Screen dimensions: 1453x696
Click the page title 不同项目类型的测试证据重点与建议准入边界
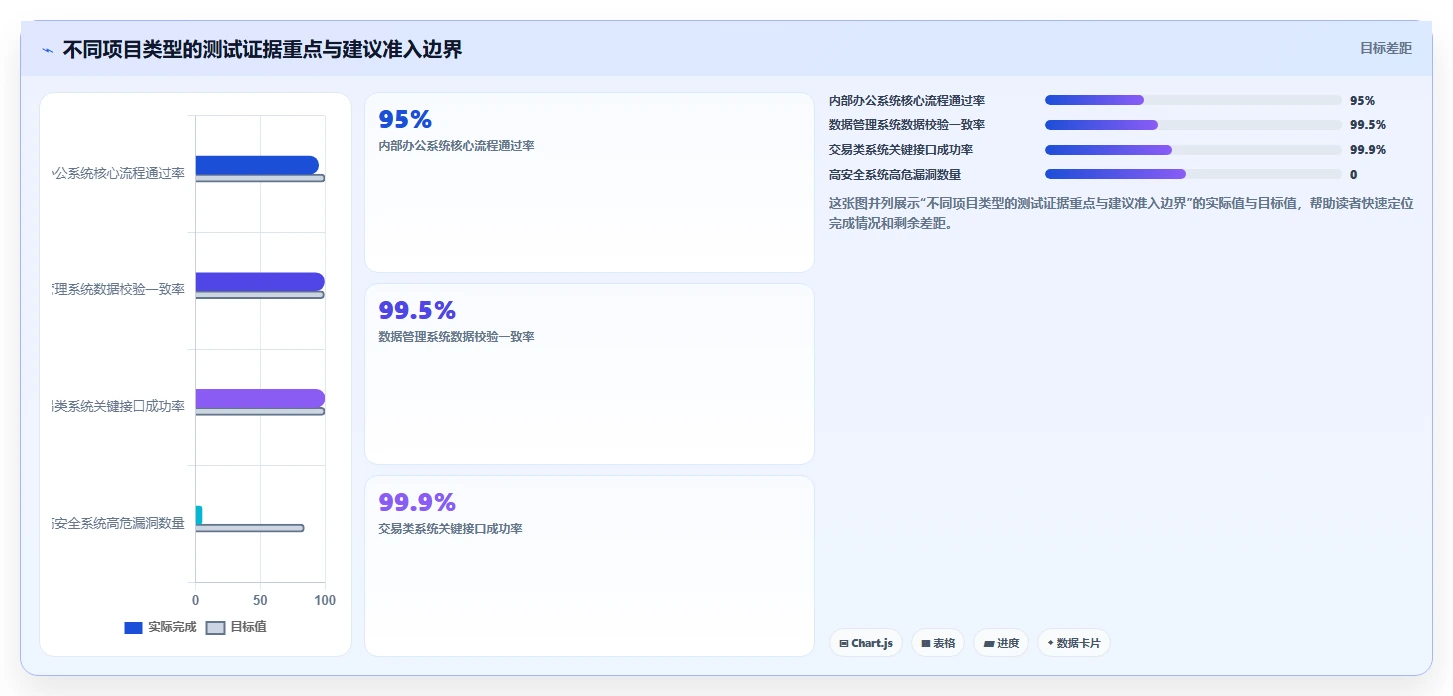[262, 49]
